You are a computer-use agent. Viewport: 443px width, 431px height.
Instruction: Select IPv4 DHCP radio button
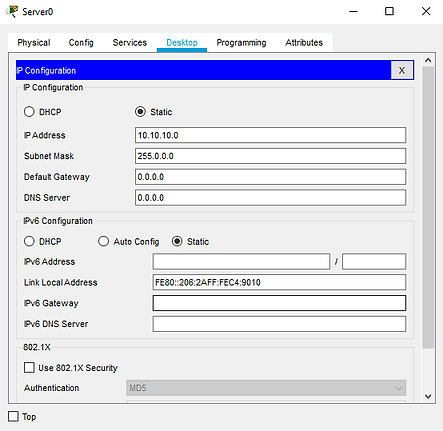point(29,112)
